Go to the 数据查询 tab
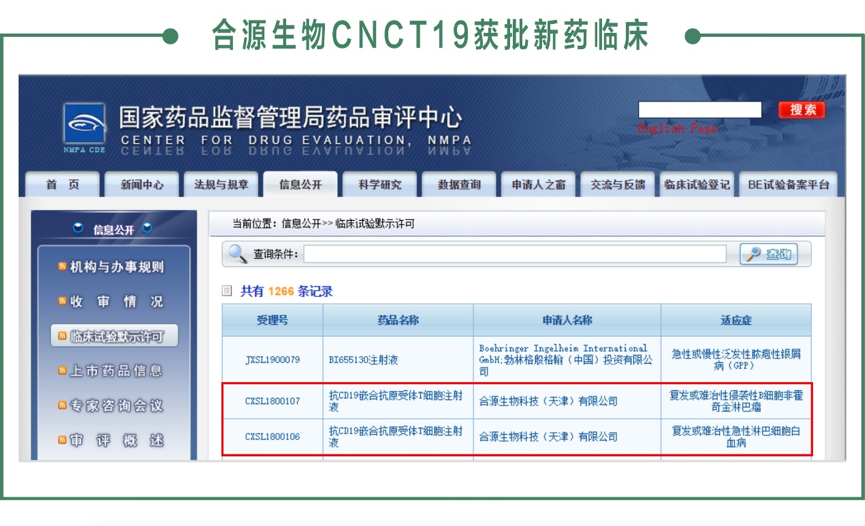 [x=459, y=184]
